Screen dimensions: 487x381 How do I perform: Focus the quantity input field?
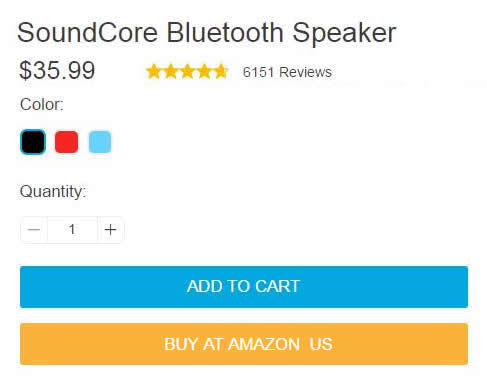[72, 230]
